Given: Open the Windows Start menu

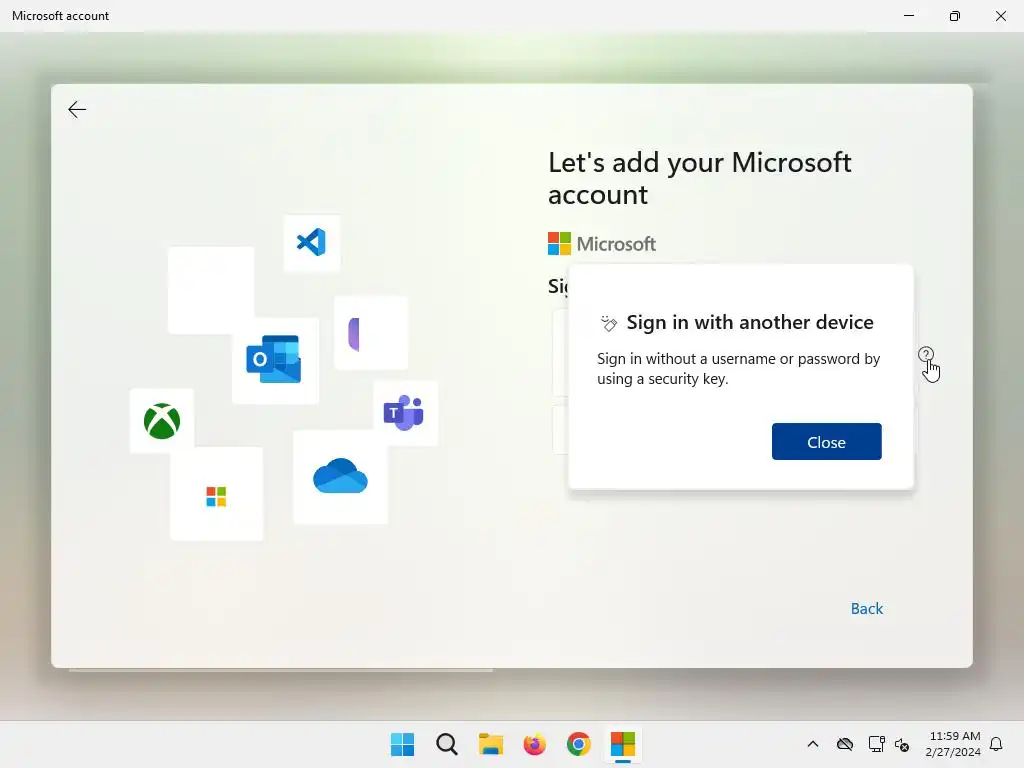Looking at the screenshot, I should click(402, 744).
